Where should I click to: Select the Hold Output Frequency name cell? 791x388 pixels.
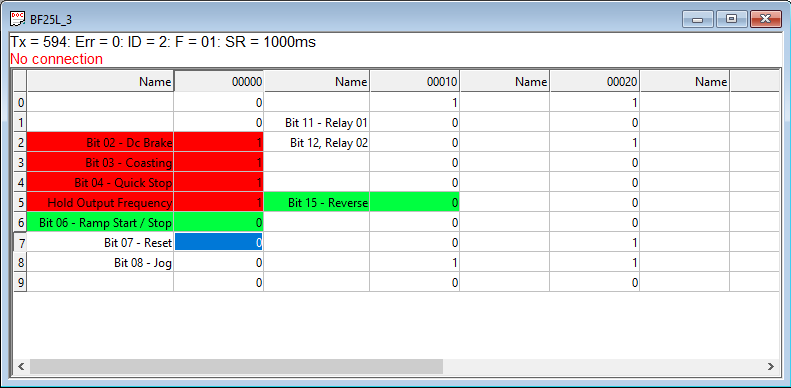(x=100, y=202)
